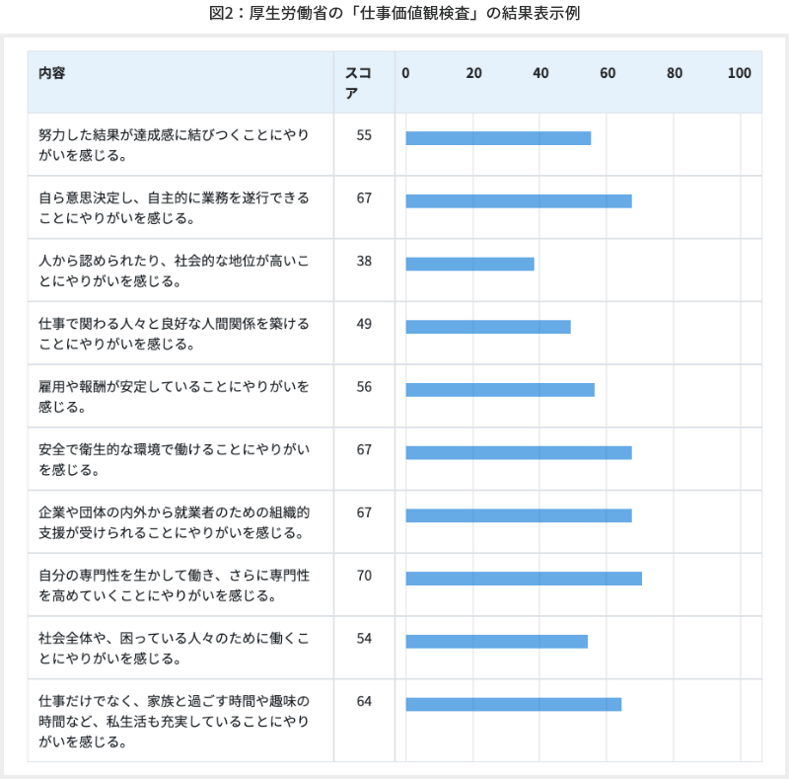
Task: Click the 人から認められたり row text
Action: pyautogui.click(x=173, y=270)
